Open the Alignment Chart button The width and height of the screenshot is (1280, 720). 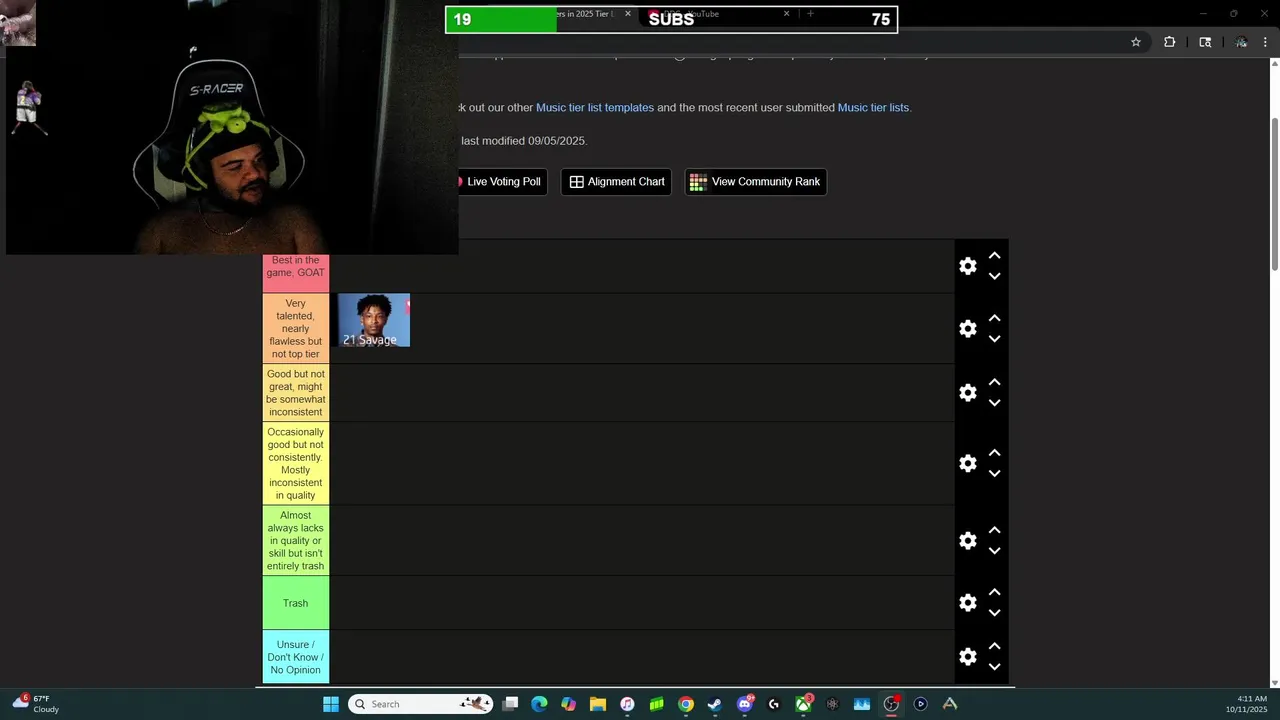pyautogui.click(x=616, y=182)
